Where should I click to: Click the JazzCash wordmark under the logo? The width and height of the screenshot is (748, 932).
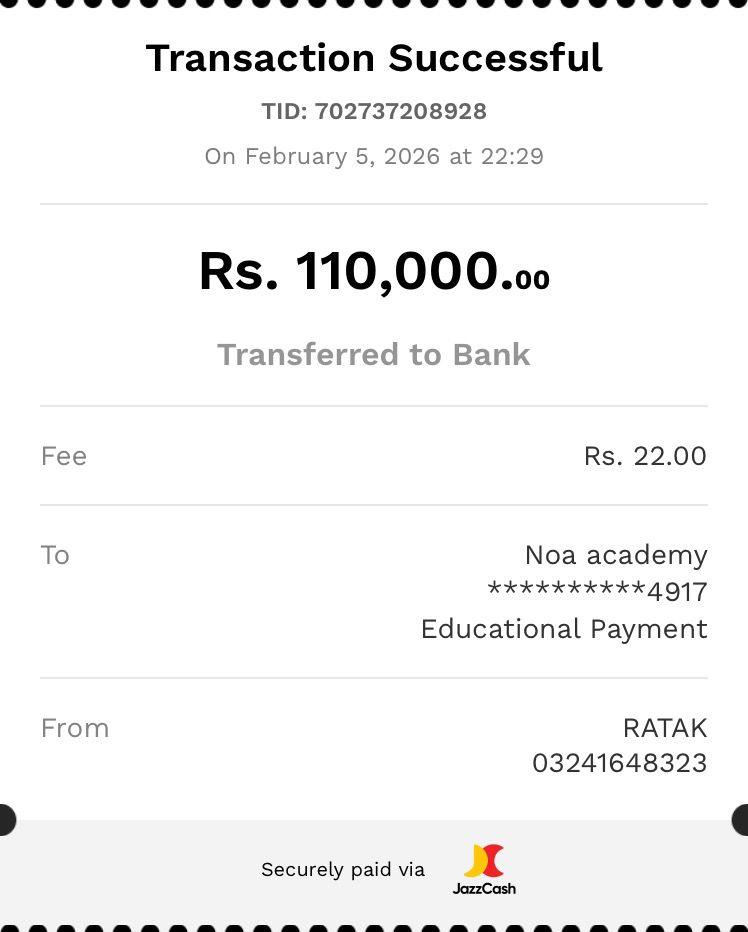point(484,887)
